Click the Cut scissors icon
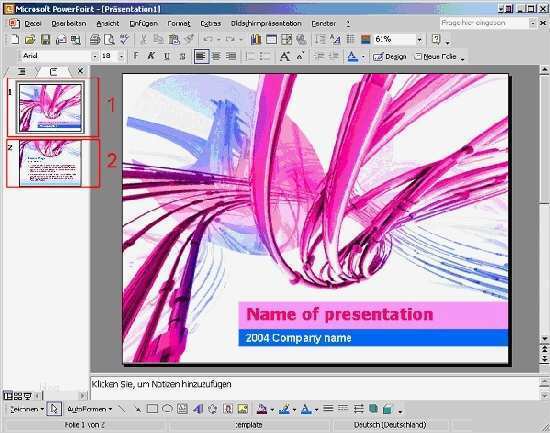The width and height of the screenshot is (550, 433). tap(143, 39)
